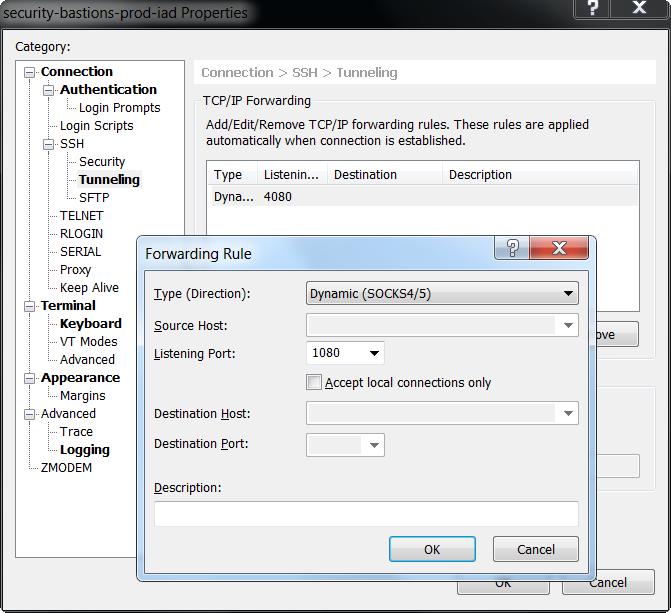Click the Description text field
The height and width of the screenshot is (613, 671).
point(366,514)
